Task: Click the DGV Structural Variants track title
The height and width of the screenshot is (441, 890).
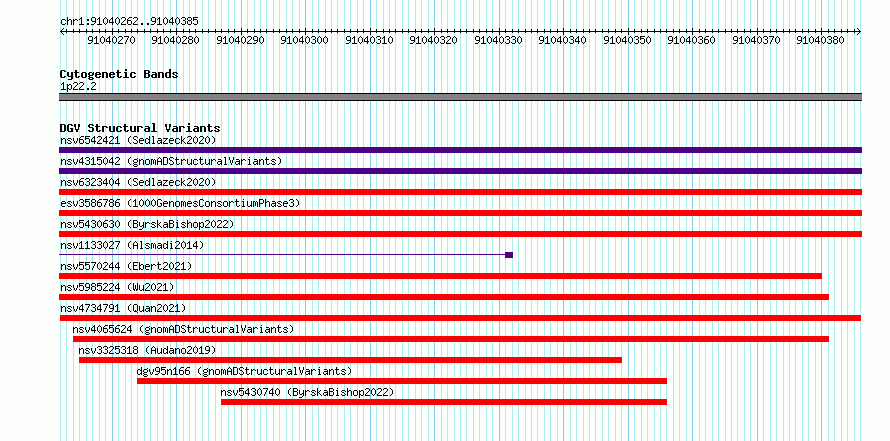Action: click(x=140, y=128)
